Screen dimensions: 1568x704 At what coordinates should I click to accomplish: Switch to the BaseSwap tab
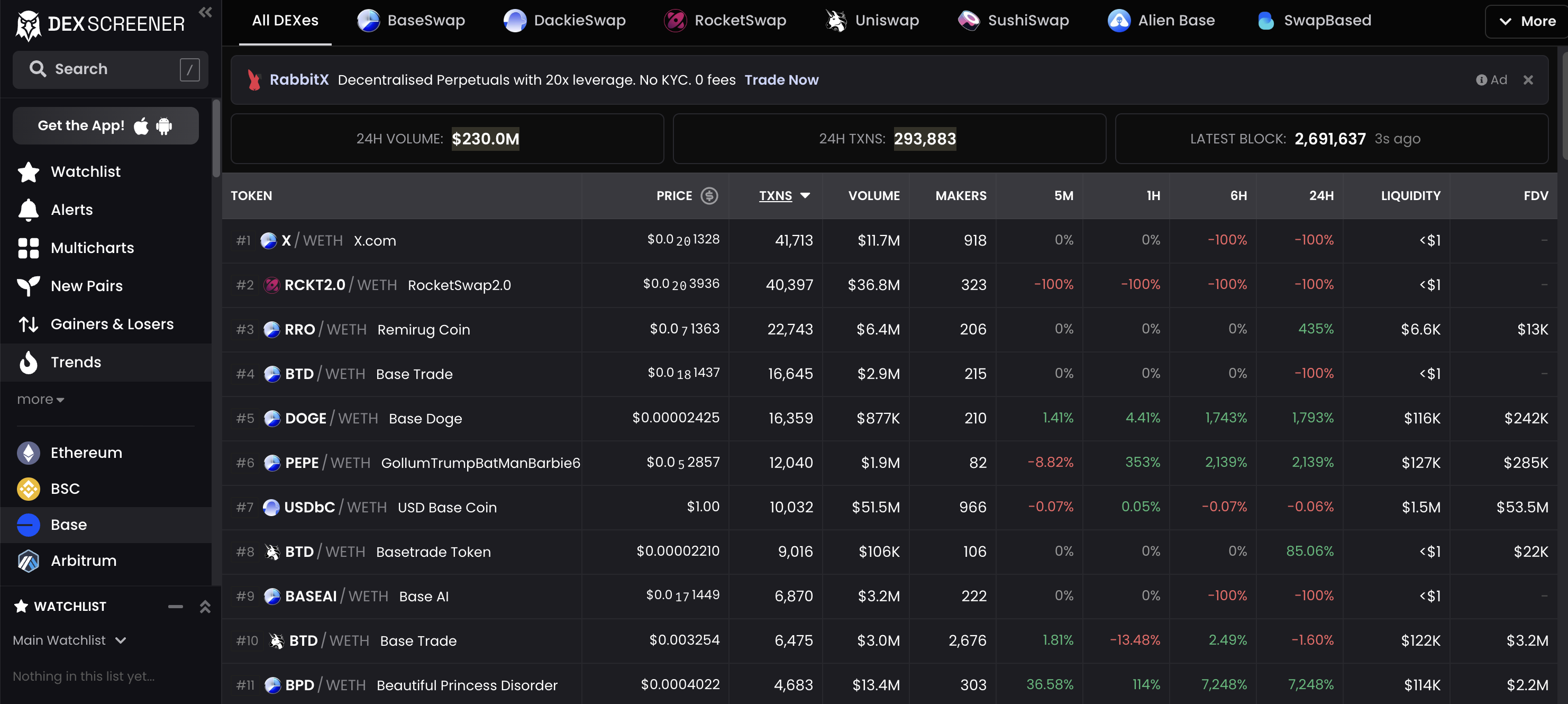411,21
